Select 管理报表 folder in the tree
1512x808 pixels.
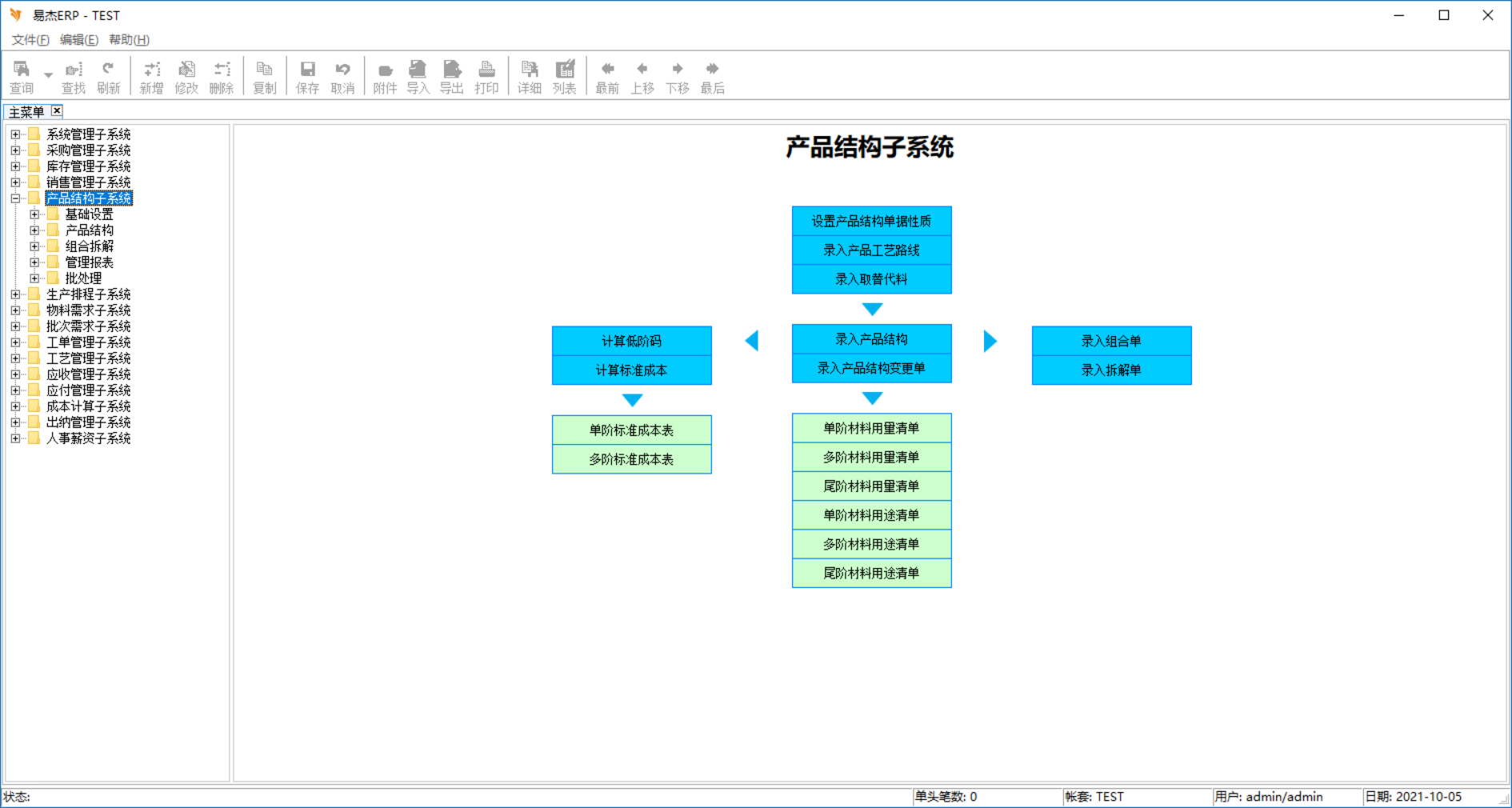tap(89, 262)
